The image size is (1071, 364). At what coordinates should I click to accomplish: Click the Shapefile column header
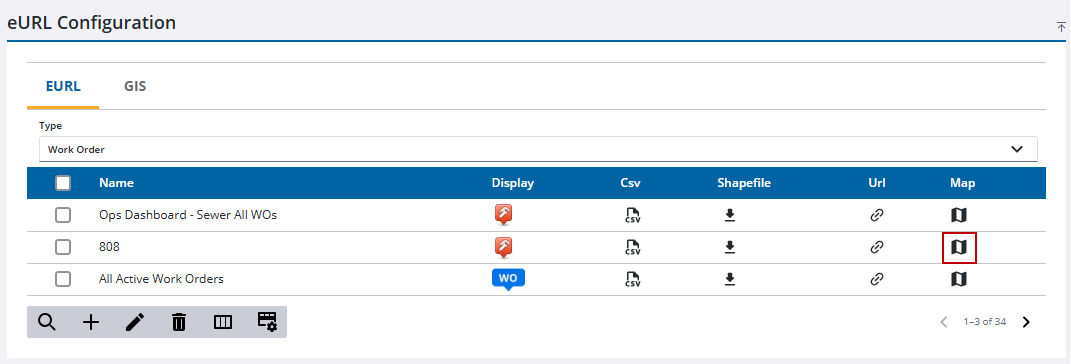pyautogui.click(x=744, y=183)
